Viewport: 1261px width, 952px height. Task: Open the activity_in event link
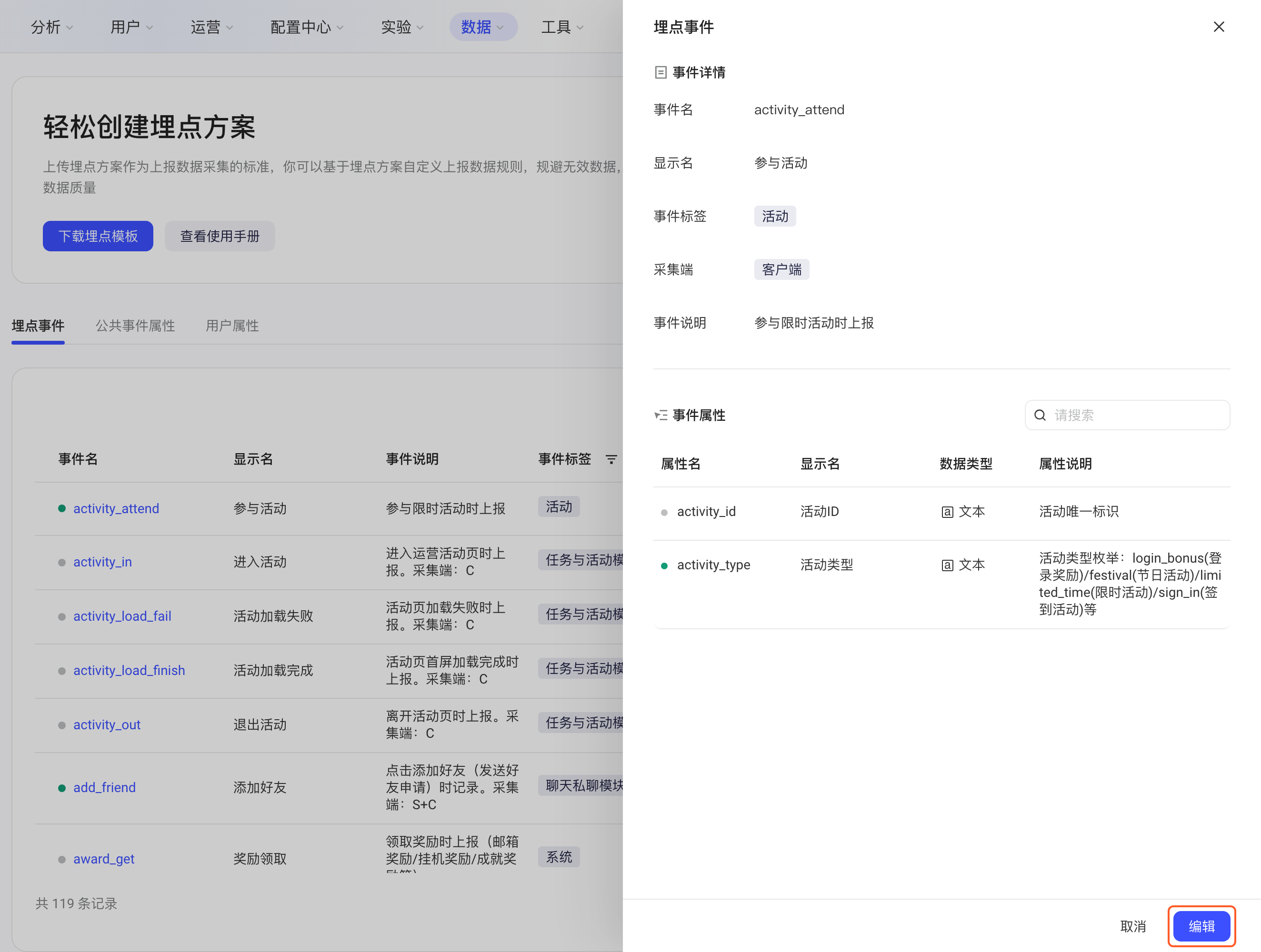102,562
